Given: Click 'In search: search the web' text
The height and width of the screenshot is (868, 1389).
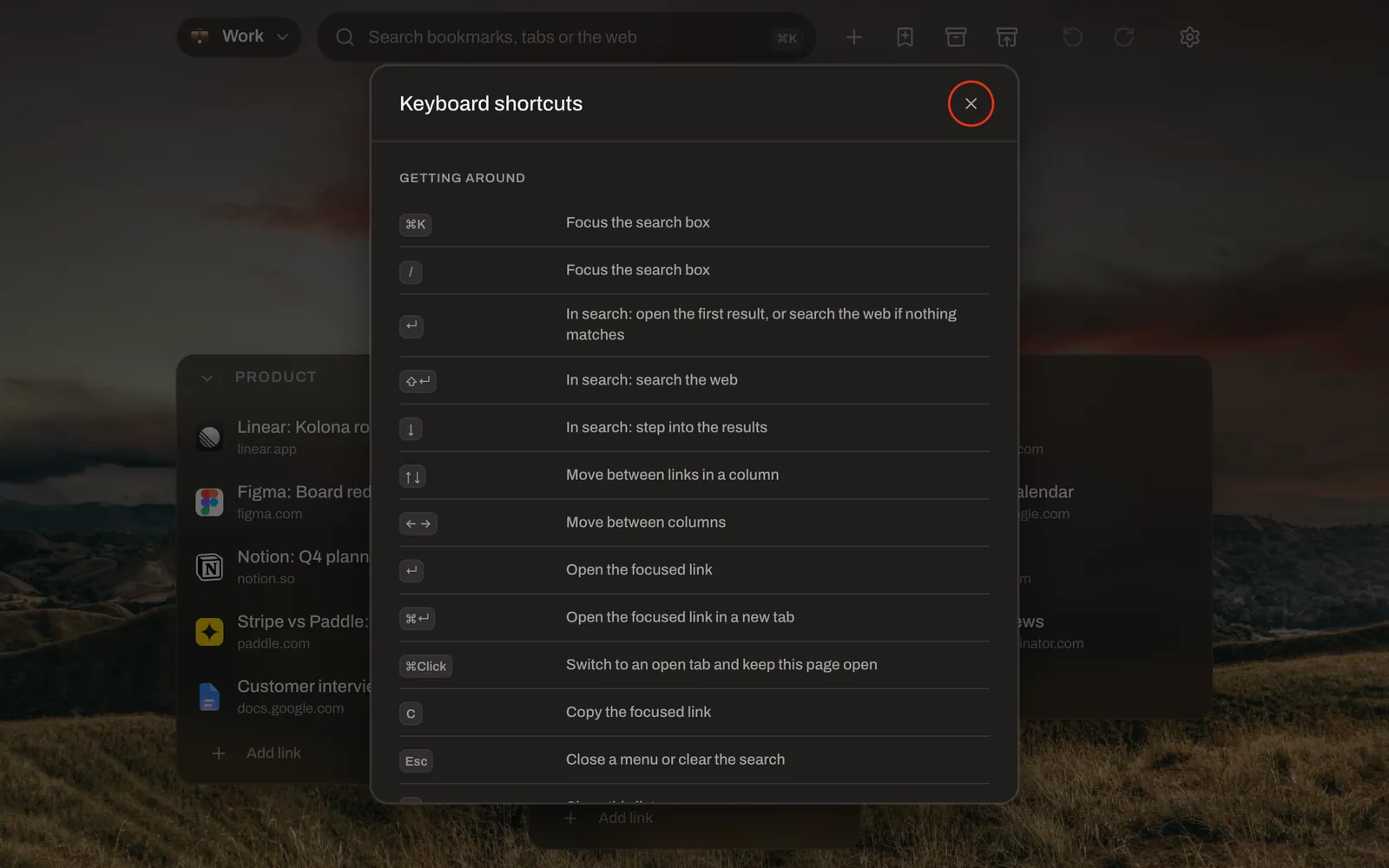Looking at the screenshot, I should [x=652, y=380].
